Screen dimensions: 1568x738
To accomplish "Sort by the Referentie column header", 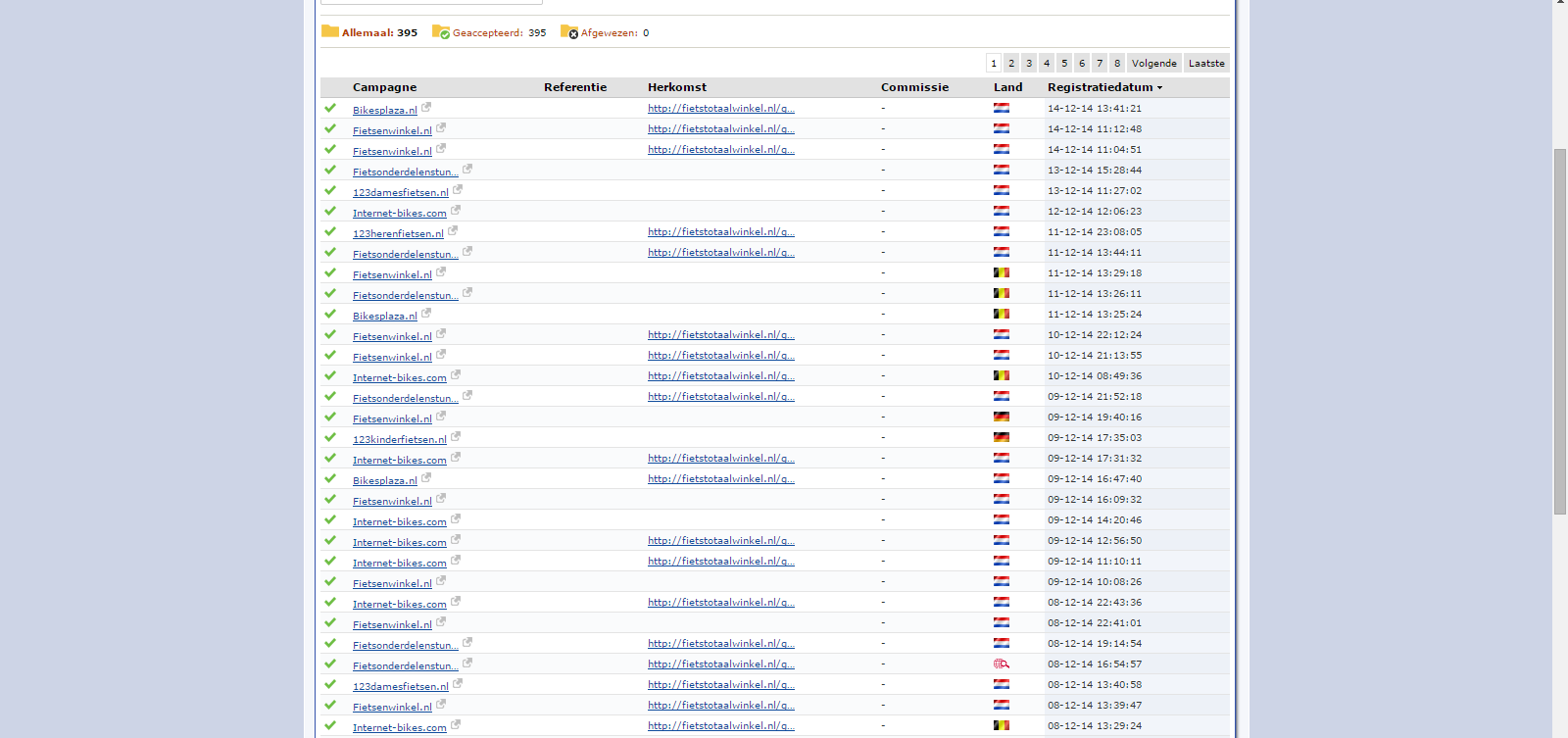I will [x=575, y=87].
